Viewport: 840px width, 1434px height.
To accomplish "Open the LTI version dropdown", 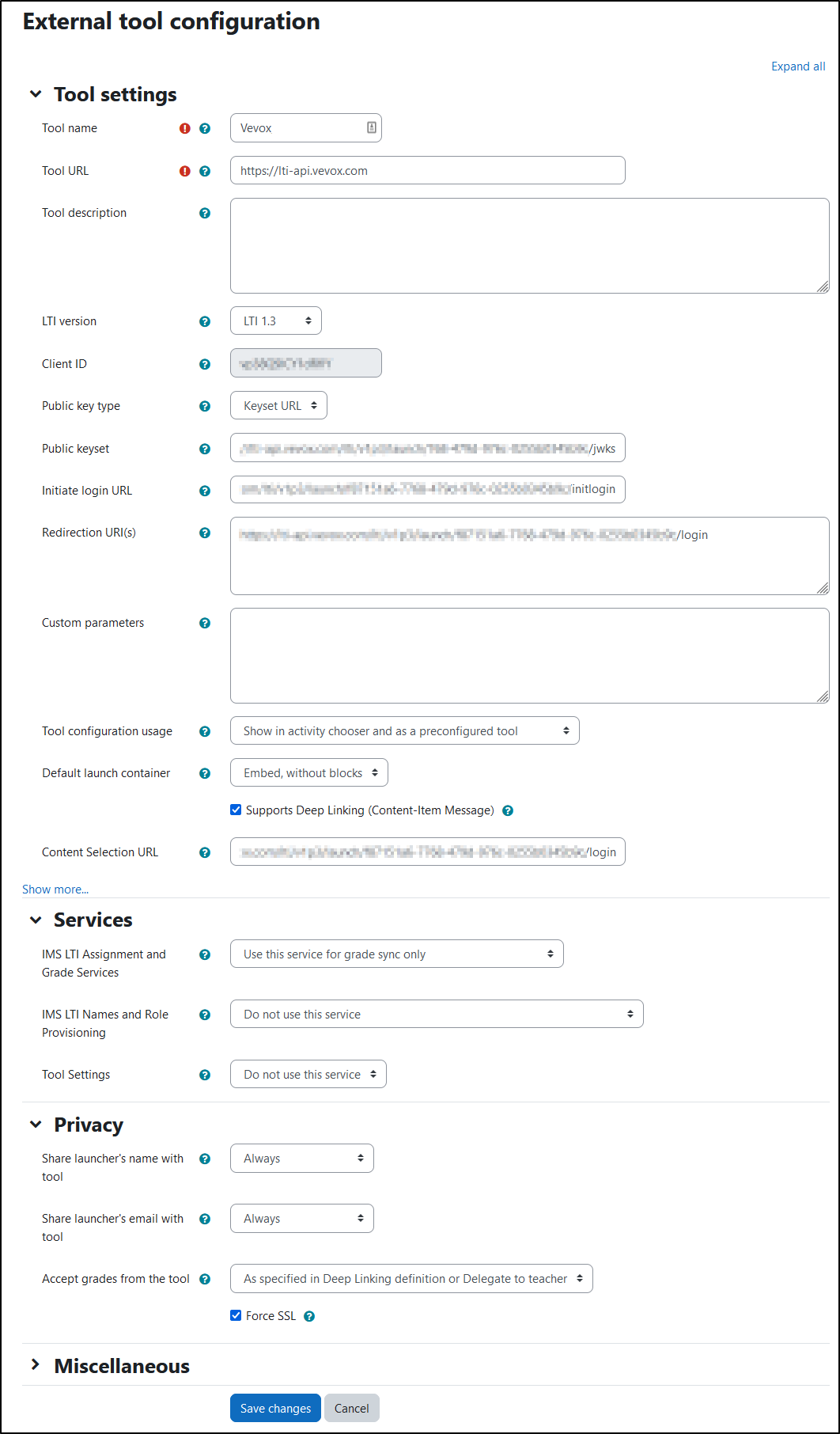I will pos(275,321).
